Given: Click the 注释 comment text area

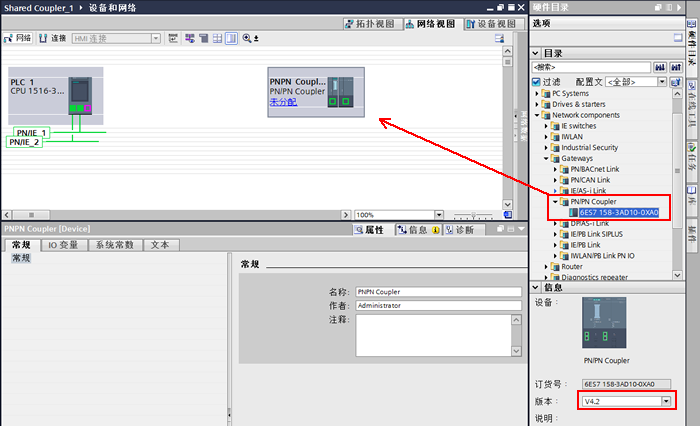Looking at the screenshot, I should [433, 335].
